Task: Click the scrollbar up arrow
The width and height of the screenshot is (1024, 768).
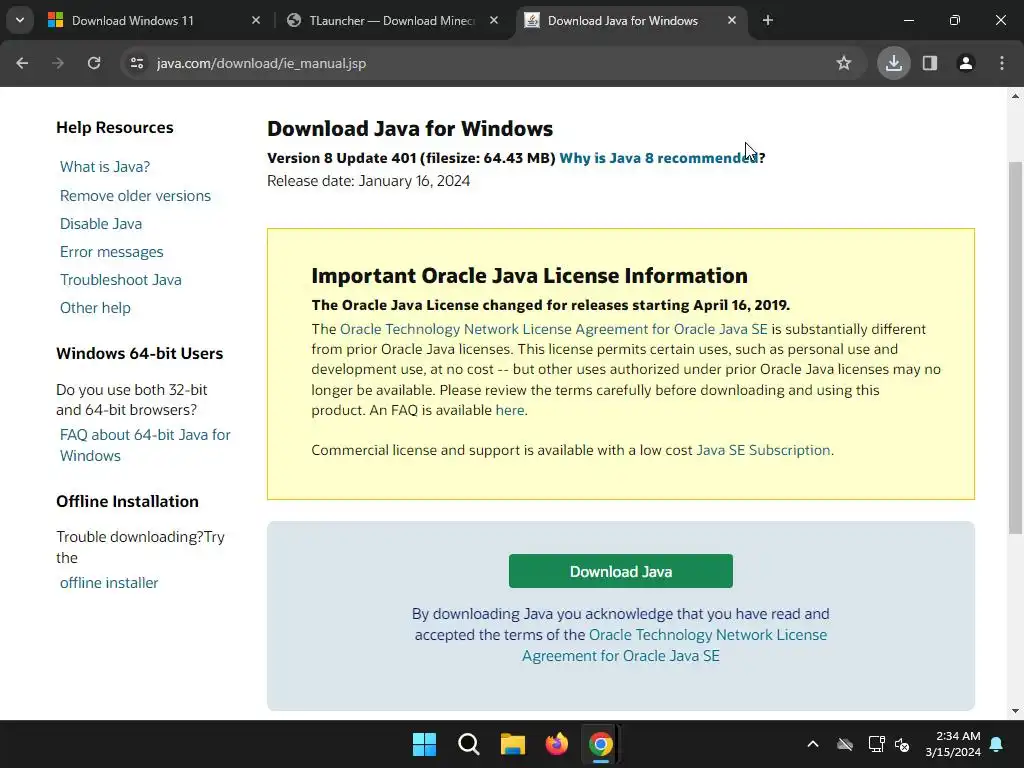Action: [x=1016, y=96]
